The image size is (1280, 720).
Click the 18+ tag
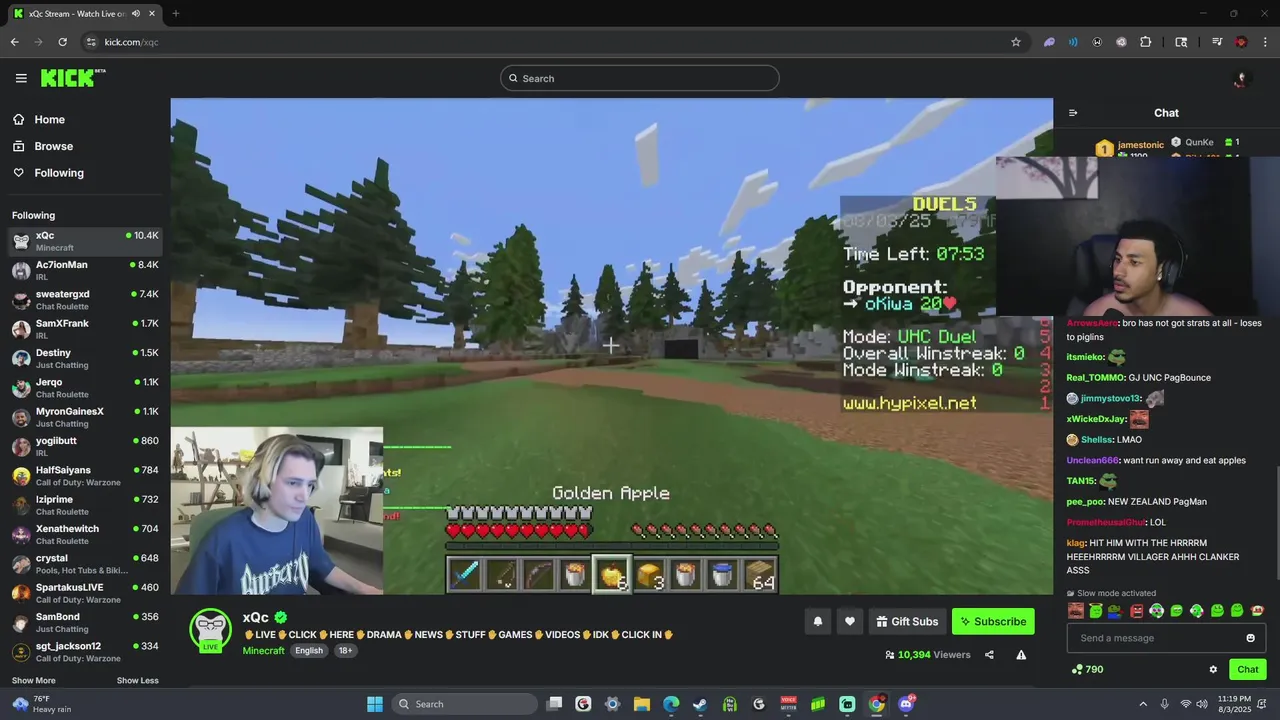345,650
